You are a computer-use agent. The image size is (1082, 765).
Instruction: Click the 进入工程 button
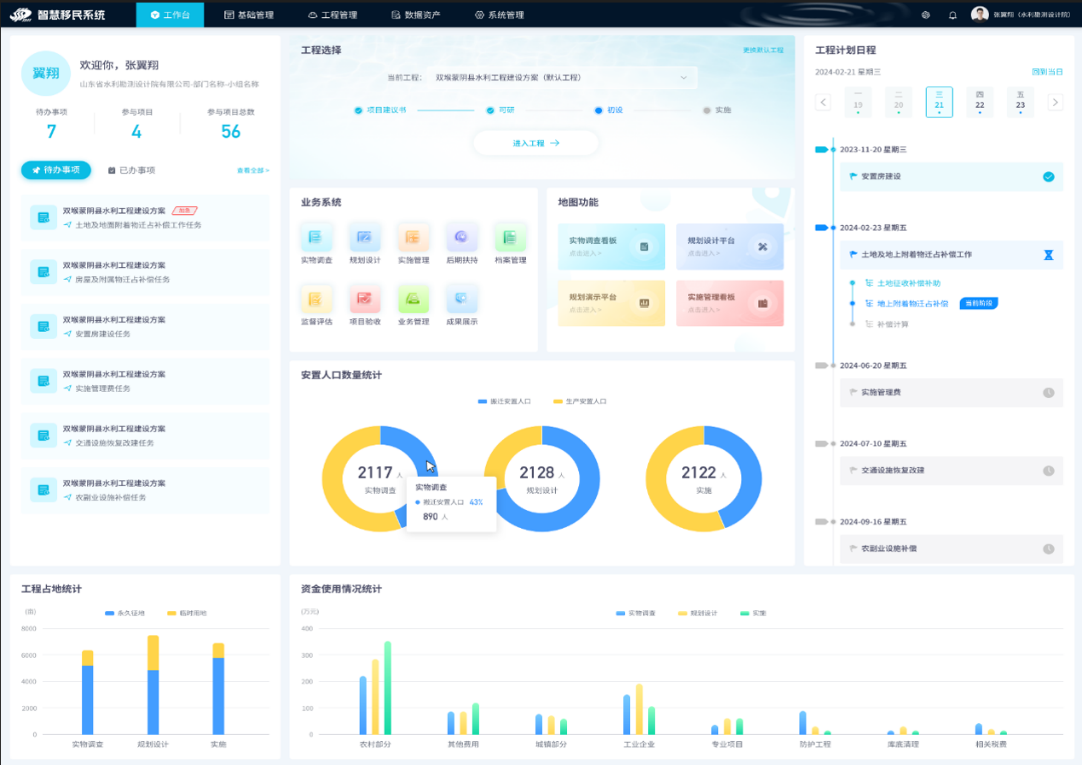pyautogui.click(x=536, y=143)
